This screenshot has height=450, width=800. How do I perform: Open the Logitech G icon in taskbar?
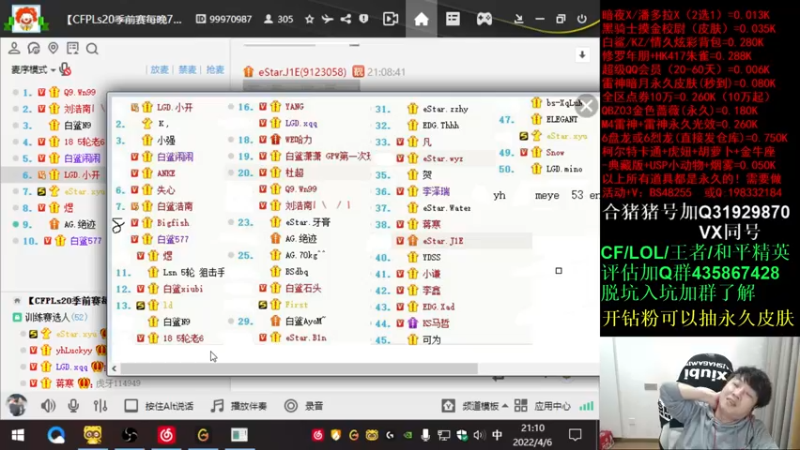pyautogui.click(x=203, y=435)
